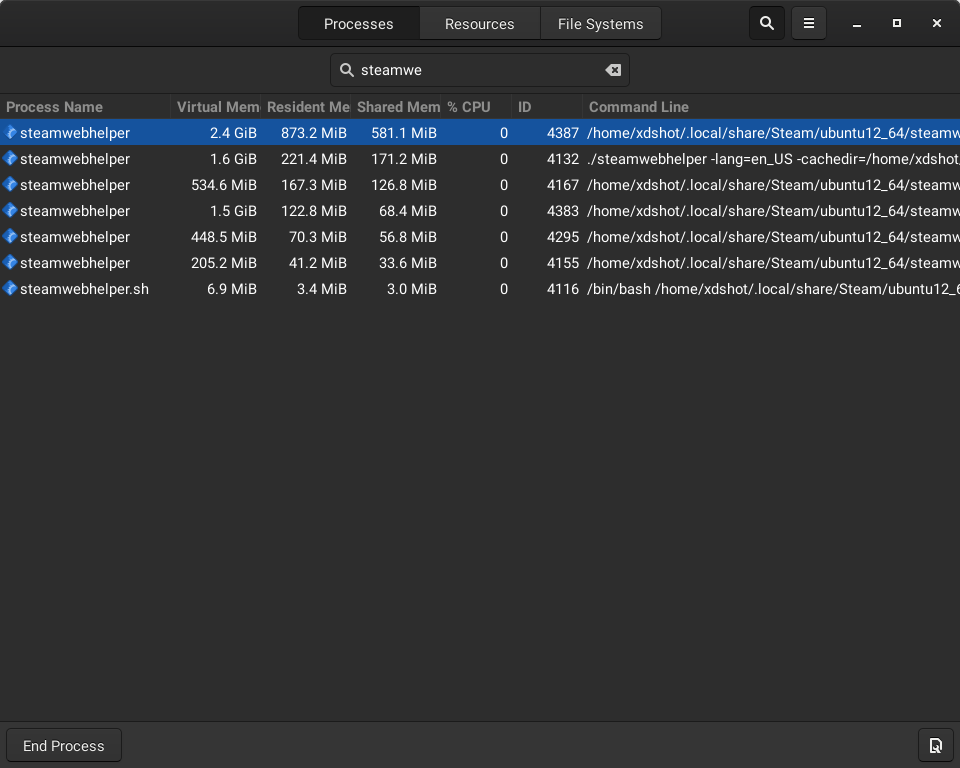960x768 pixels.
Task: Click the icon of process 4383
Action: (x=10, y=211)
